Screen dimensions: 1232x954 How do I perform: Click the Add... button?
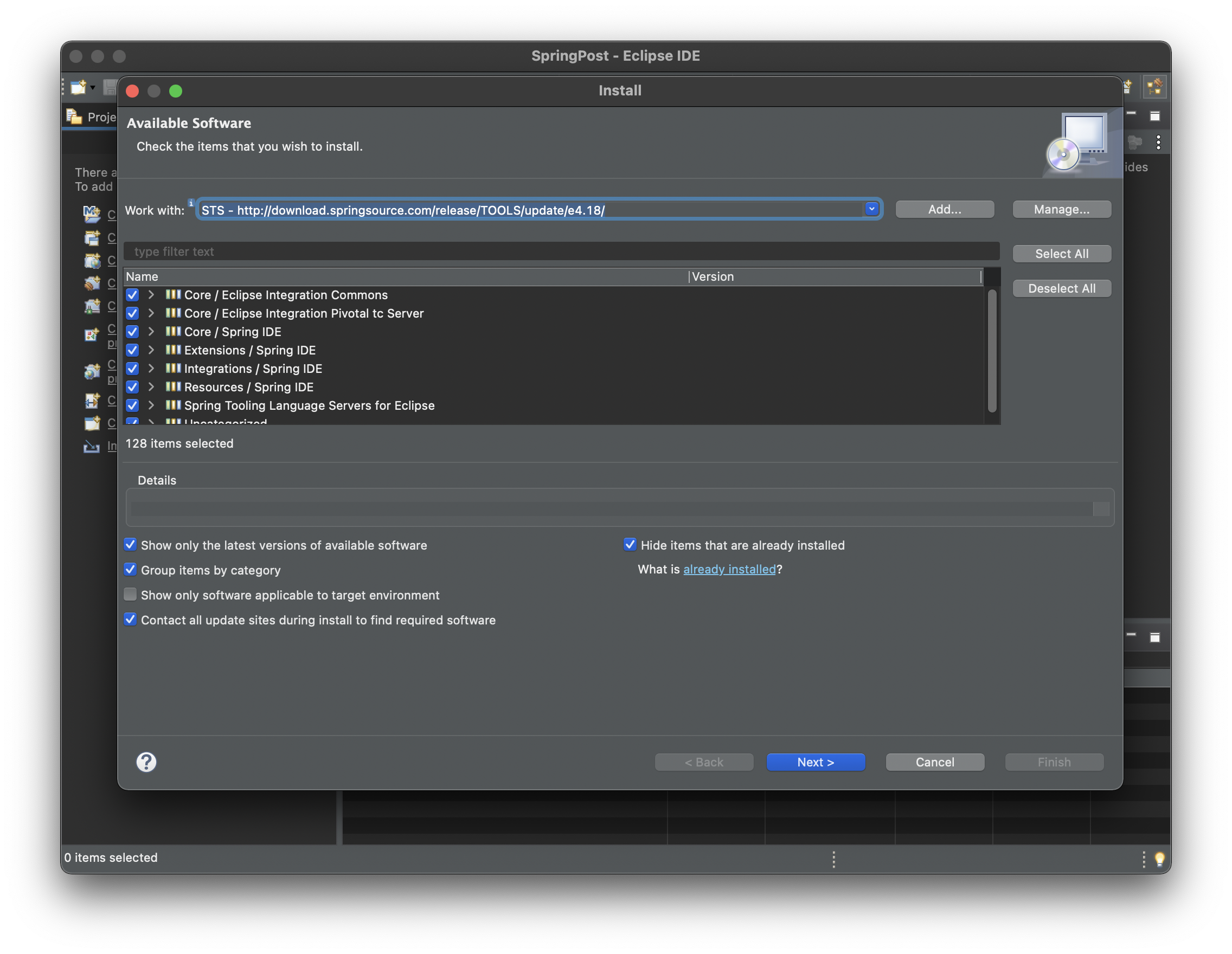[944, 209]
